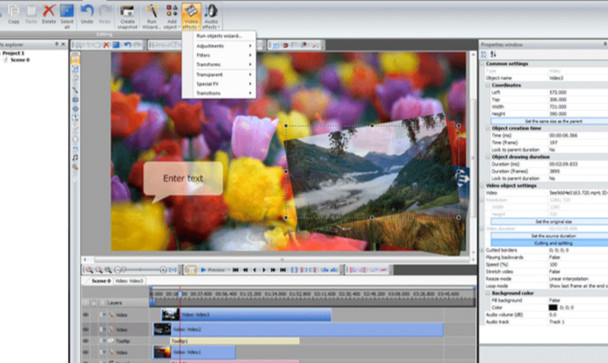Screen dimensions: 608x363
Task: Launch the Run Wizard tool
Action: point(151,16)
